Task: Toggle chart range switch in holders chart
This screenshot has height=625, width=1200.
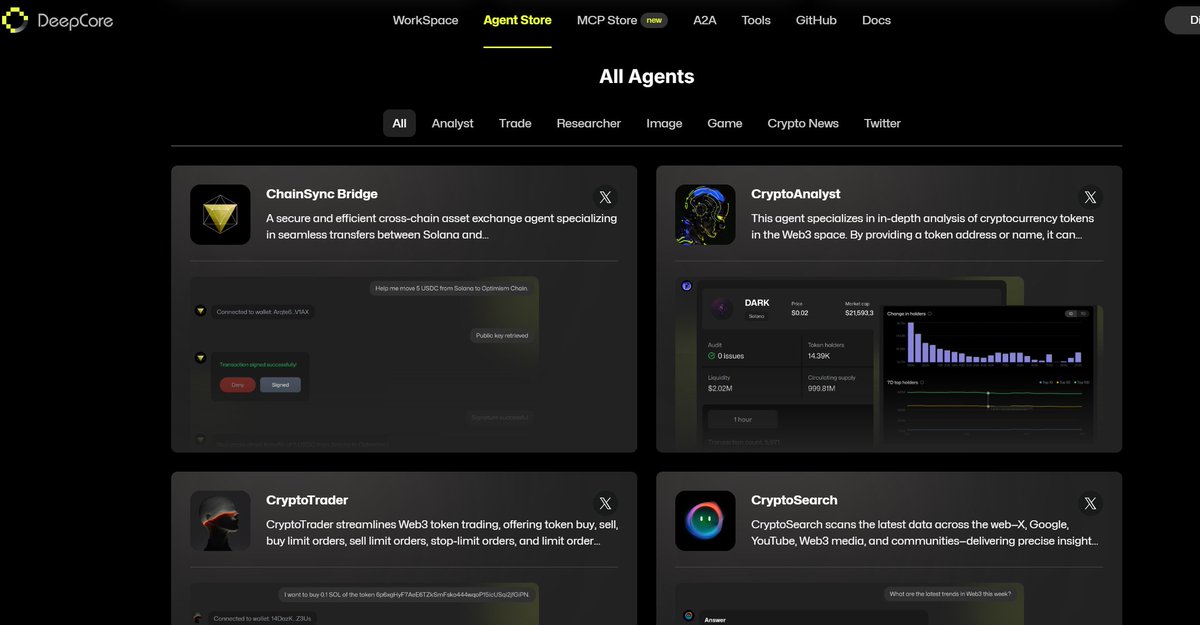Action: [x=1076, y=313]
